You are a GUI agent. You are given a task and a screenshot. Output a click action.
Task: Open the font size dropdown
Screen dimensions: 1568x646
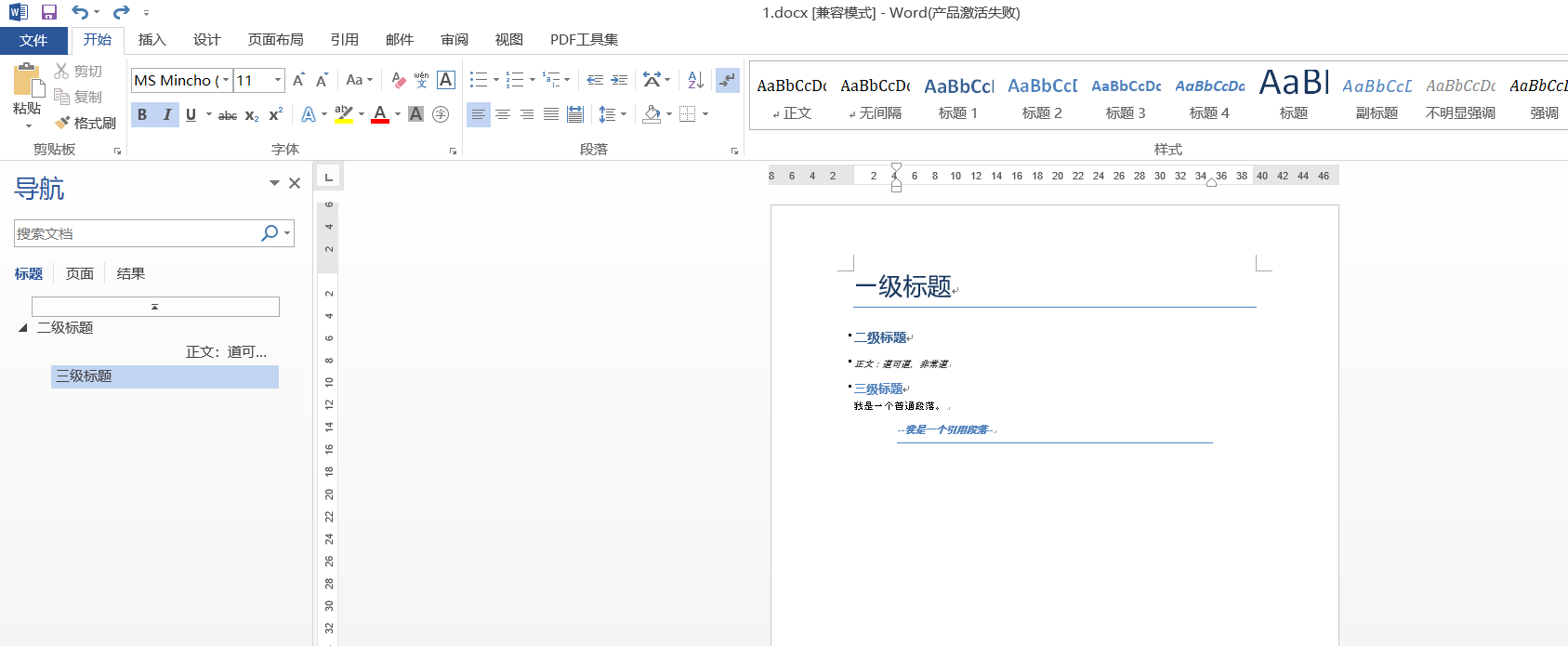[x=277, y=80]
